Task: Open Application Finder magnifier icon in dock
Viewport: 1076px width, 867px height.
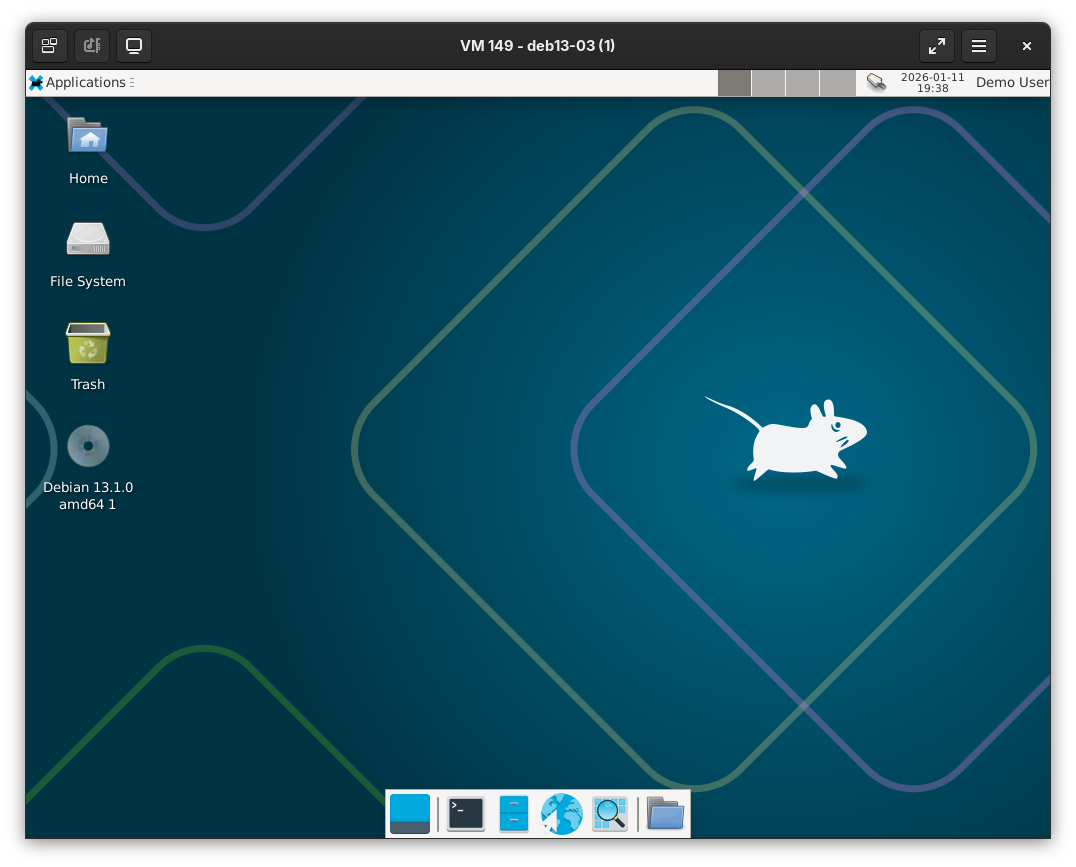Action: (x=610, y=814)
